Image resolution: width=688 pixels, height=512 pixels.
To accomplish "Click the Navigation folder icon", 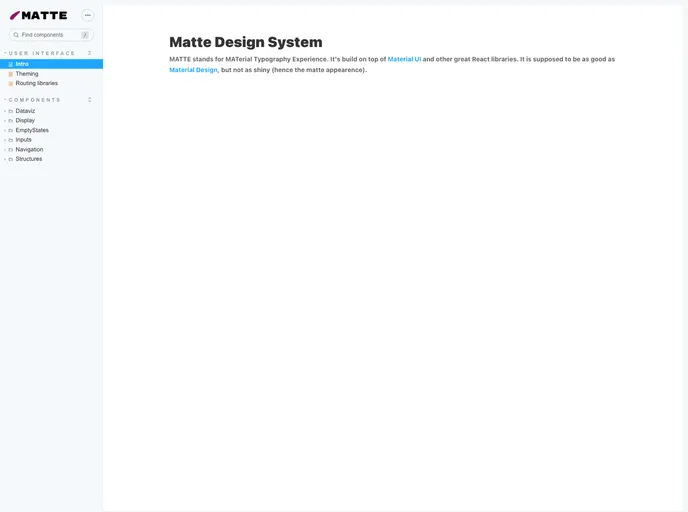I will (11, 150).
